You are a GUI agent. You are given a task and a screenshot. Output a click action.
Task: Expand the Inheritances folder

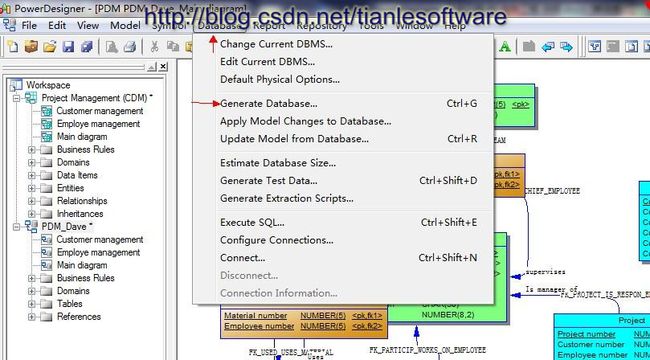pos(32,214)
